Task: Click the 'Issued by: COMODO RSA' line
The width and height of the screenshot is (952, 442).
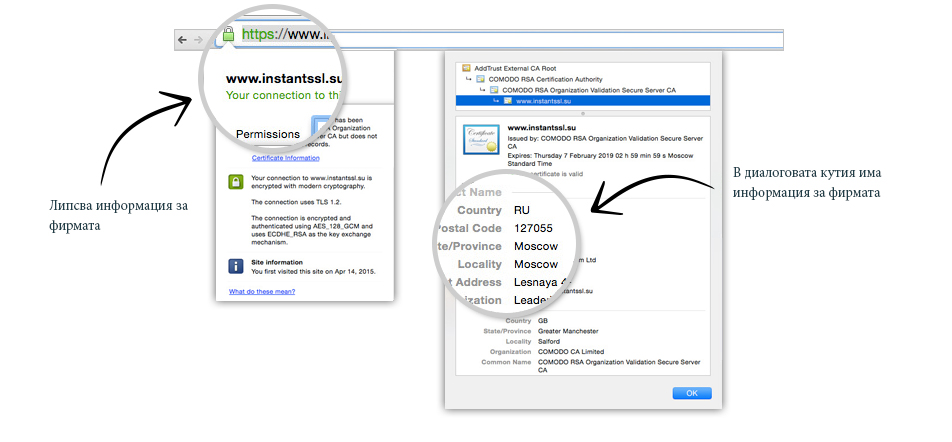Action: [x=605, y=143]
